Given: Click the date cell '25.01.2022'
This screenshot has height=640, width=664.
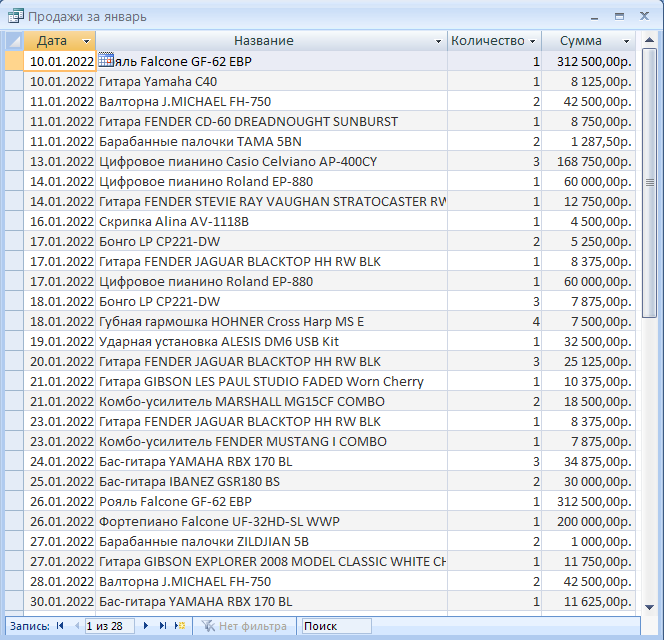Looking at the screenshot, I should (60, 482).
